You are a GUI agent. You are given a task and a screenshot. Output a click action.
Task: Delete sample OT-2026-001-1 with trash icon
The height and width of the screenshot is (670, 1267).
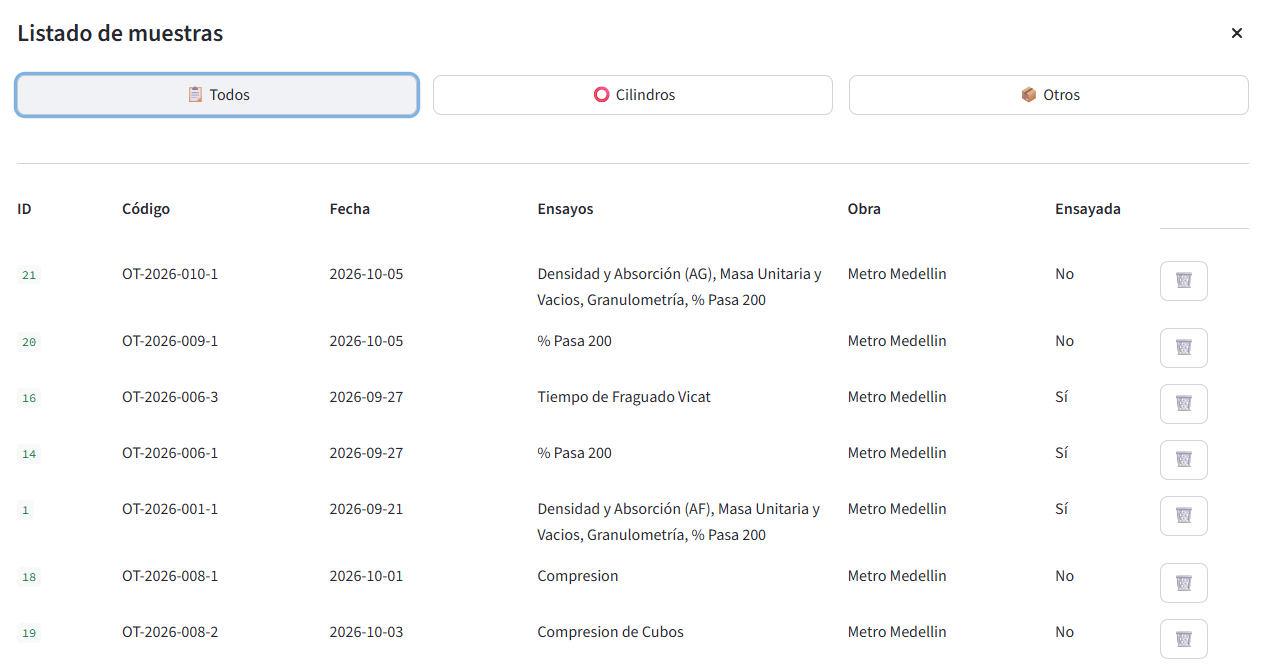[1184, 516]
